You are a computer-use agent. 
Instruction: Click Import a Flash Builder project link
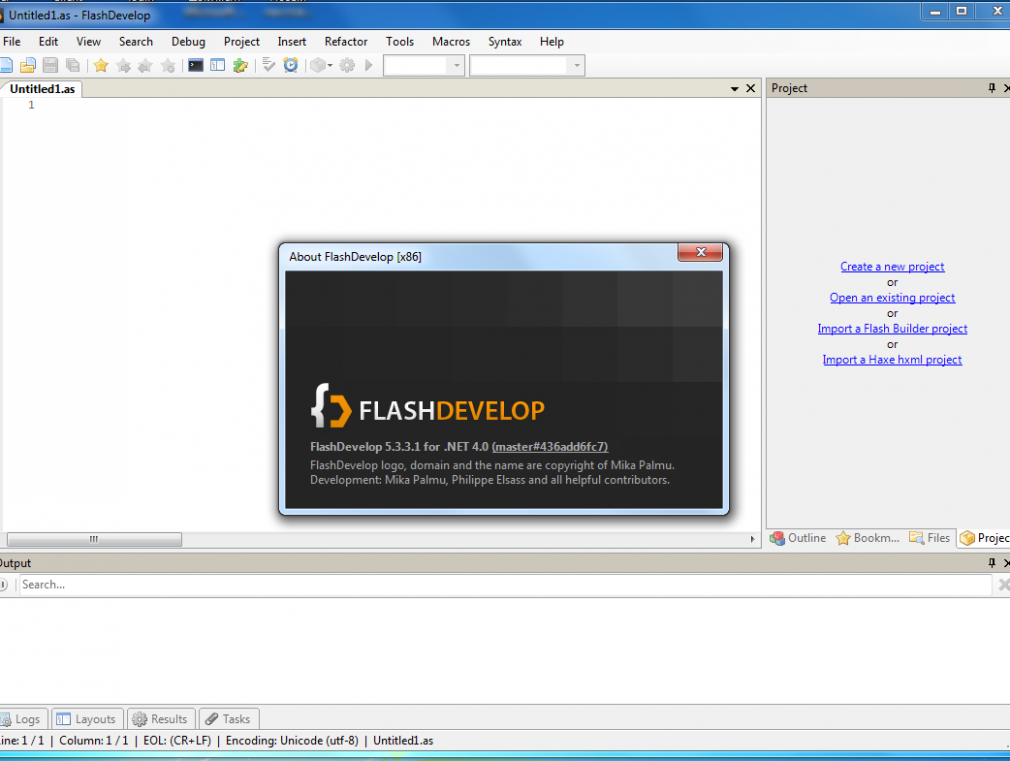tap(892, 329)
